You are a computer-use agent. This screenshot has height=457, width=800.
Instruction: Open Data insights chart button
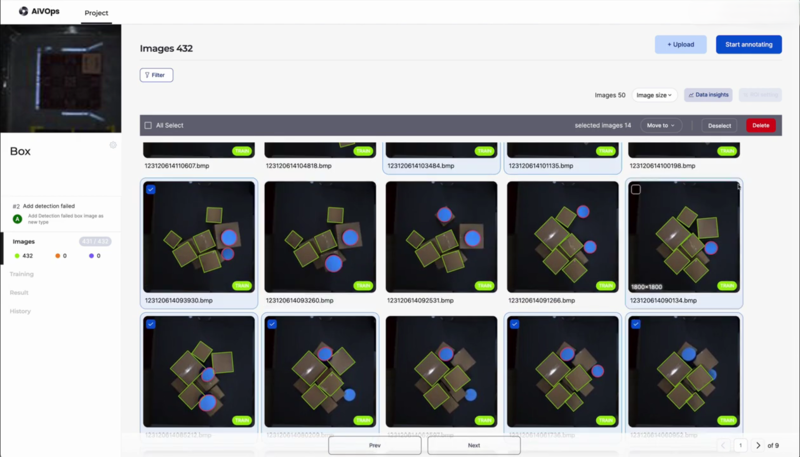click(708, 95)
